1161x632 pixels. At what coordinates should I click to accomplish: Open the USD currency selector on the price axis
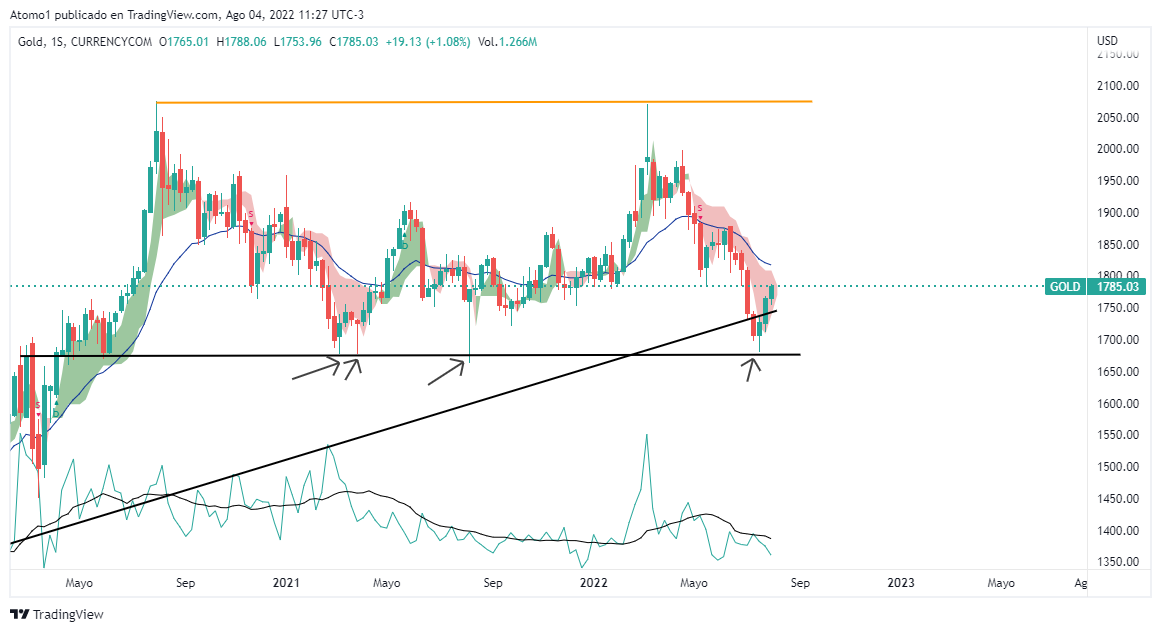1107,41
